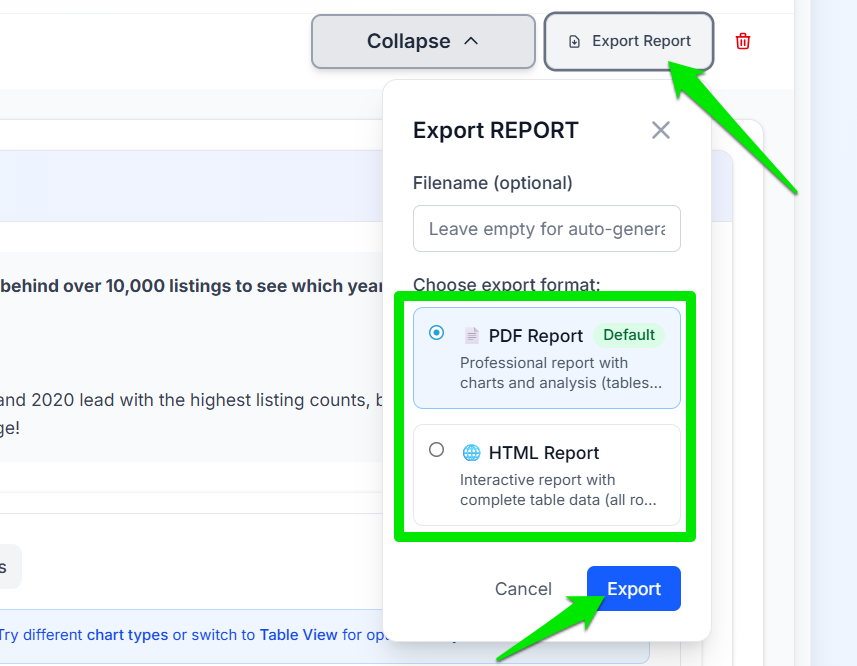Open the Export Report popup
The image size is (857, 666).
coord(629,41)
